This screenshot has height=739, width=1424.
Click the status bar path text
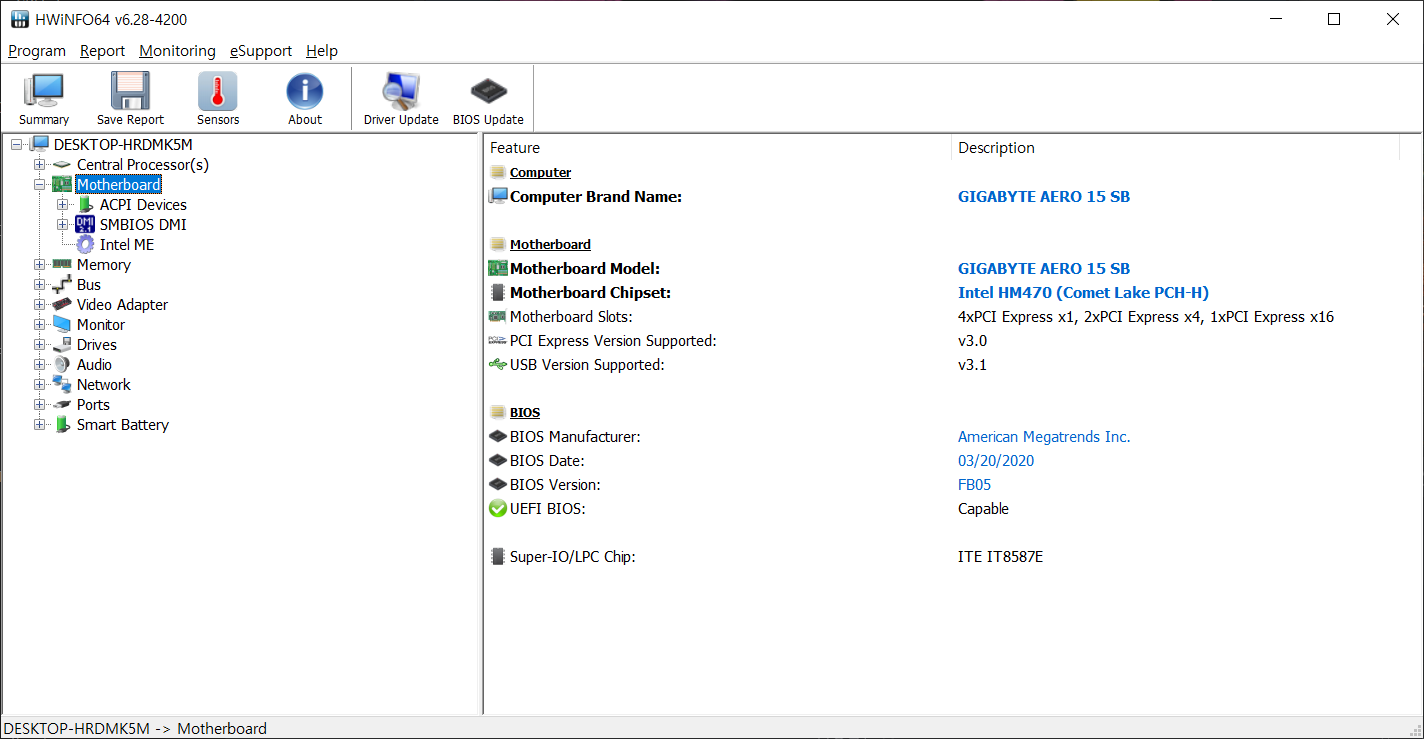pyautogui.click(x=135, y=728)
